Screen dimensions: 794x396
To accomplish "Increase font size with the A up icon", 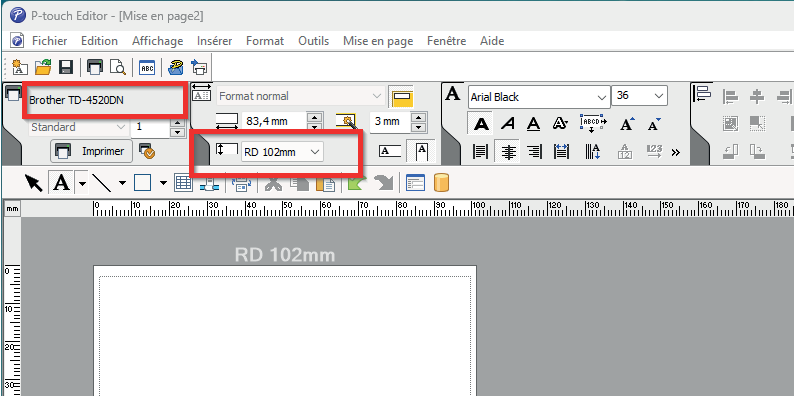I will tap(627, 124).
